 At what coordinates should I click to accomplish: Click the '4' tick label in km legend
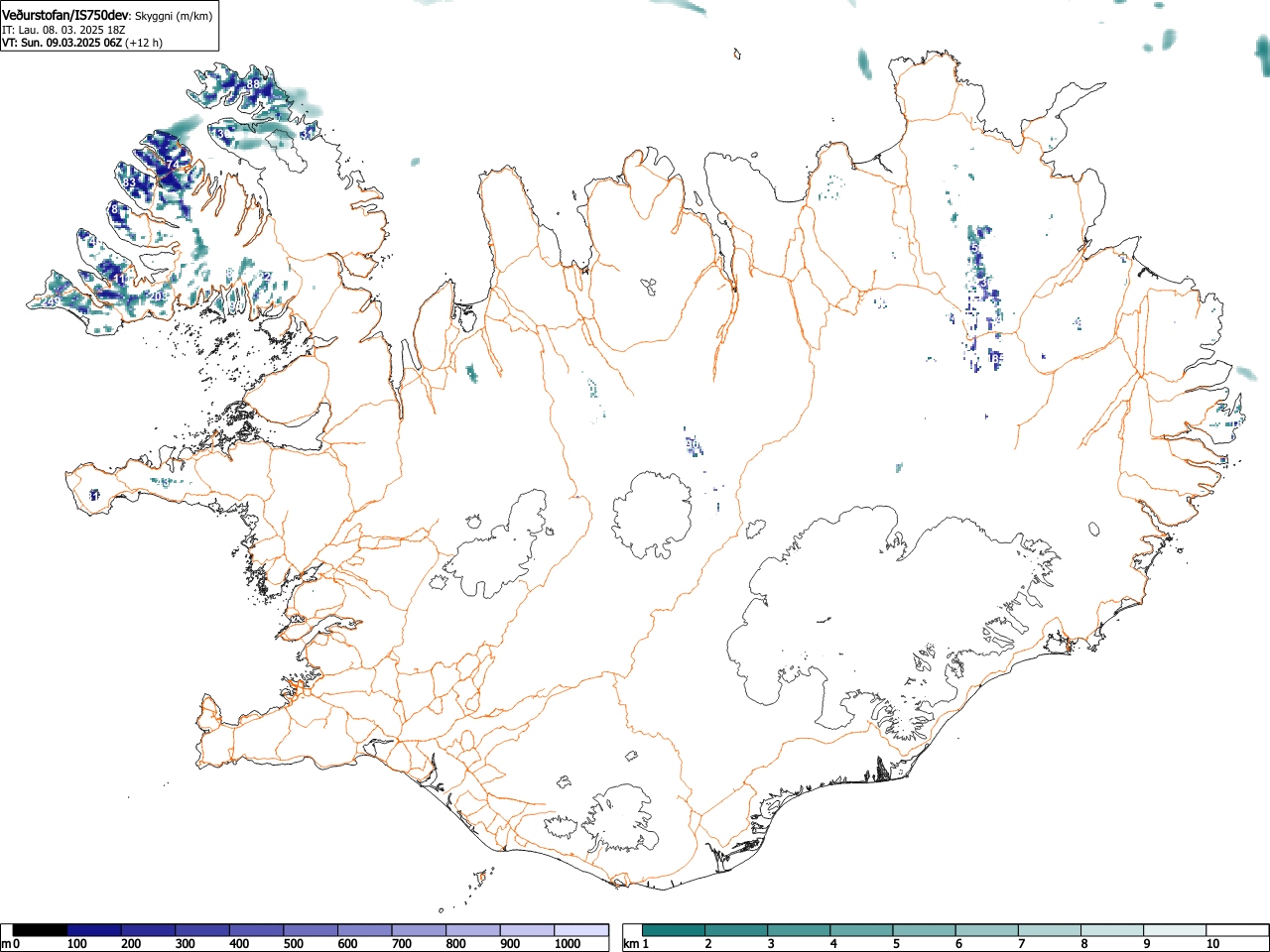click(x=832, y=944)
